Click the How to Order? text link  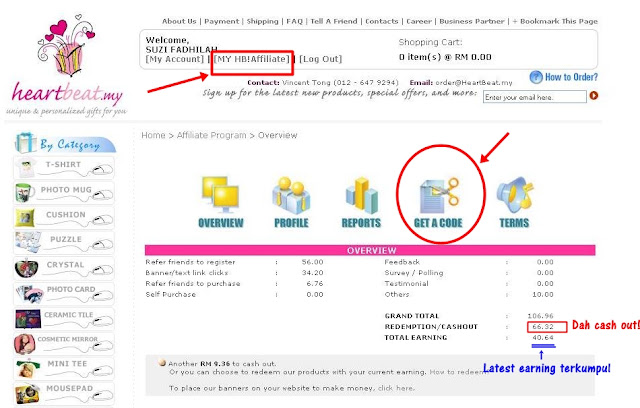click(x=571, y=77)
